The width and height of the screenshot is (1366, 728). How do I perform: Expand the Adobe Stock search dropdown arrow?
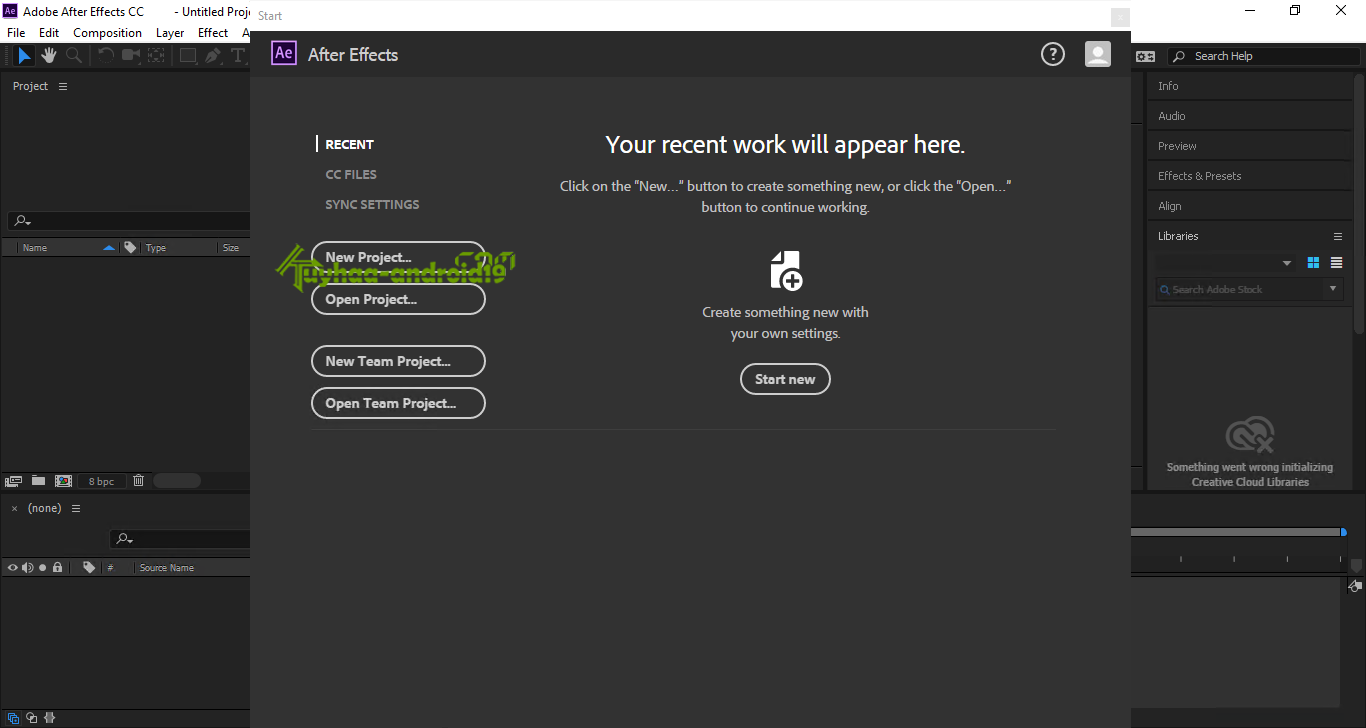point(1333,289)
